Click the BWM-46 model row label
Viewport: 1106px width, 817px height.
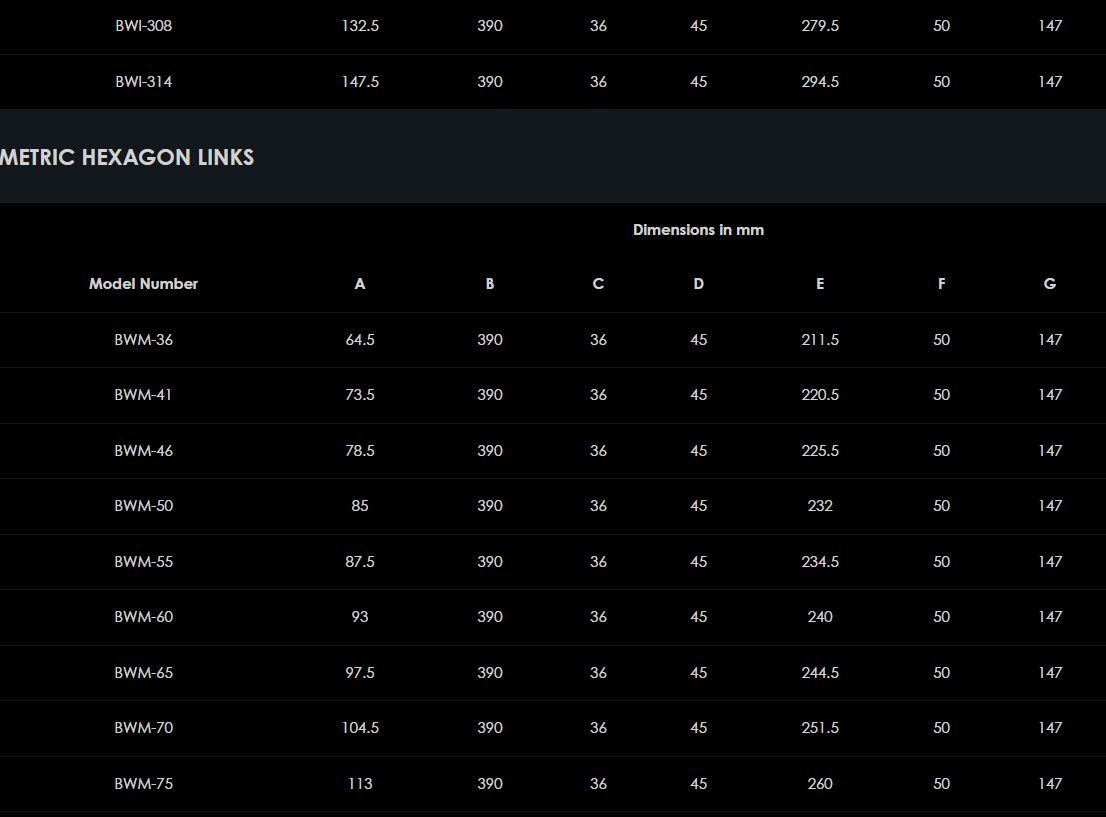(x=143, y=451)
